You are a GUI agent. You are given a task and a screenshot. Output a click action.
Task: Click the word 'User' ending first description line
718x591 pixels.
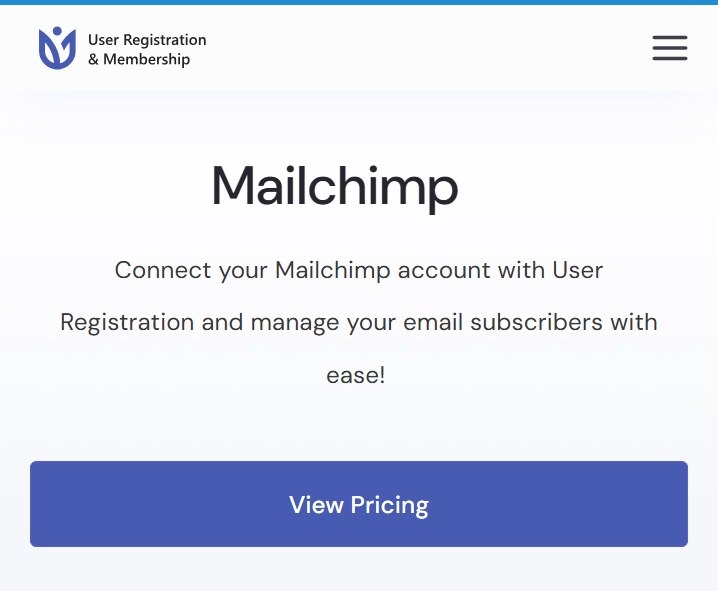coord(578,270)
